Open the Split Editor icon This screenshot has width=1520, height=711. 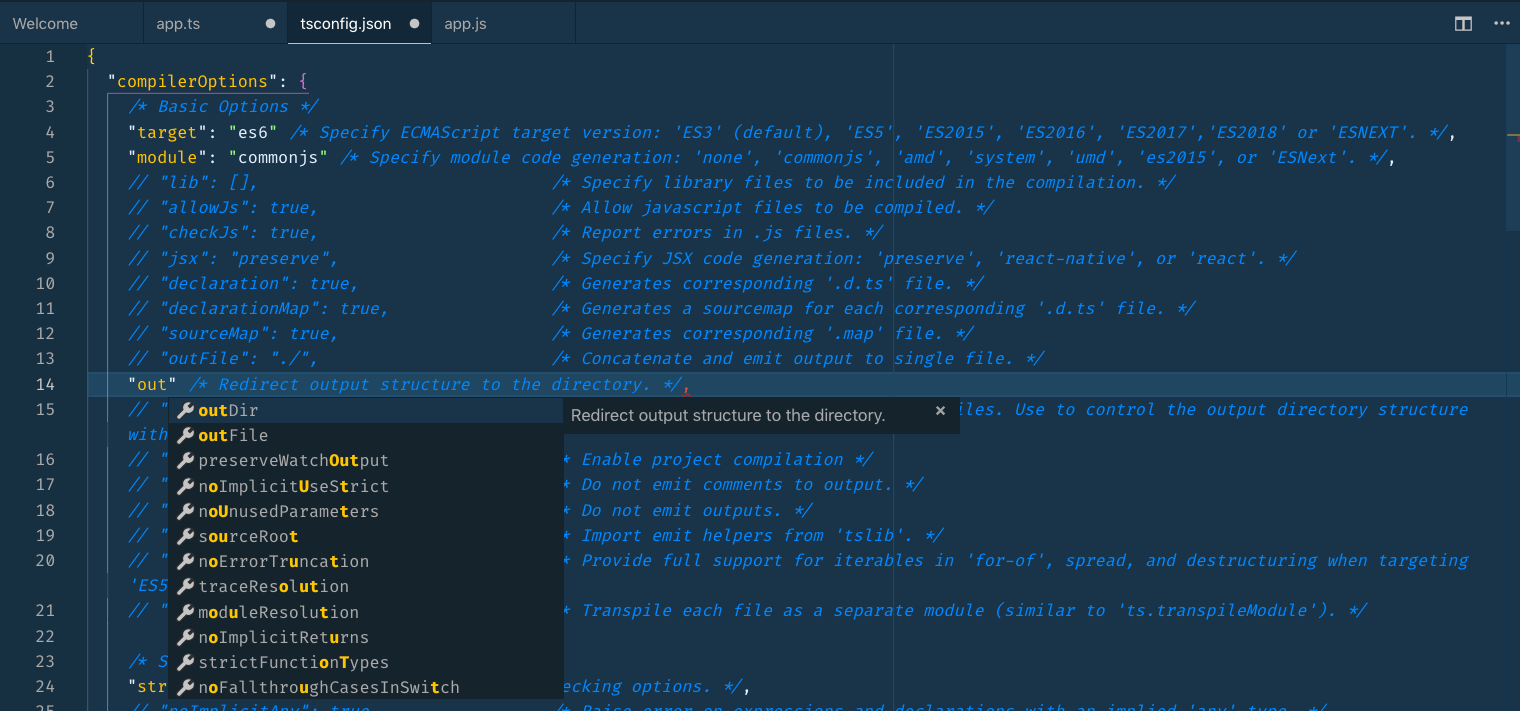click(1463, 22)
